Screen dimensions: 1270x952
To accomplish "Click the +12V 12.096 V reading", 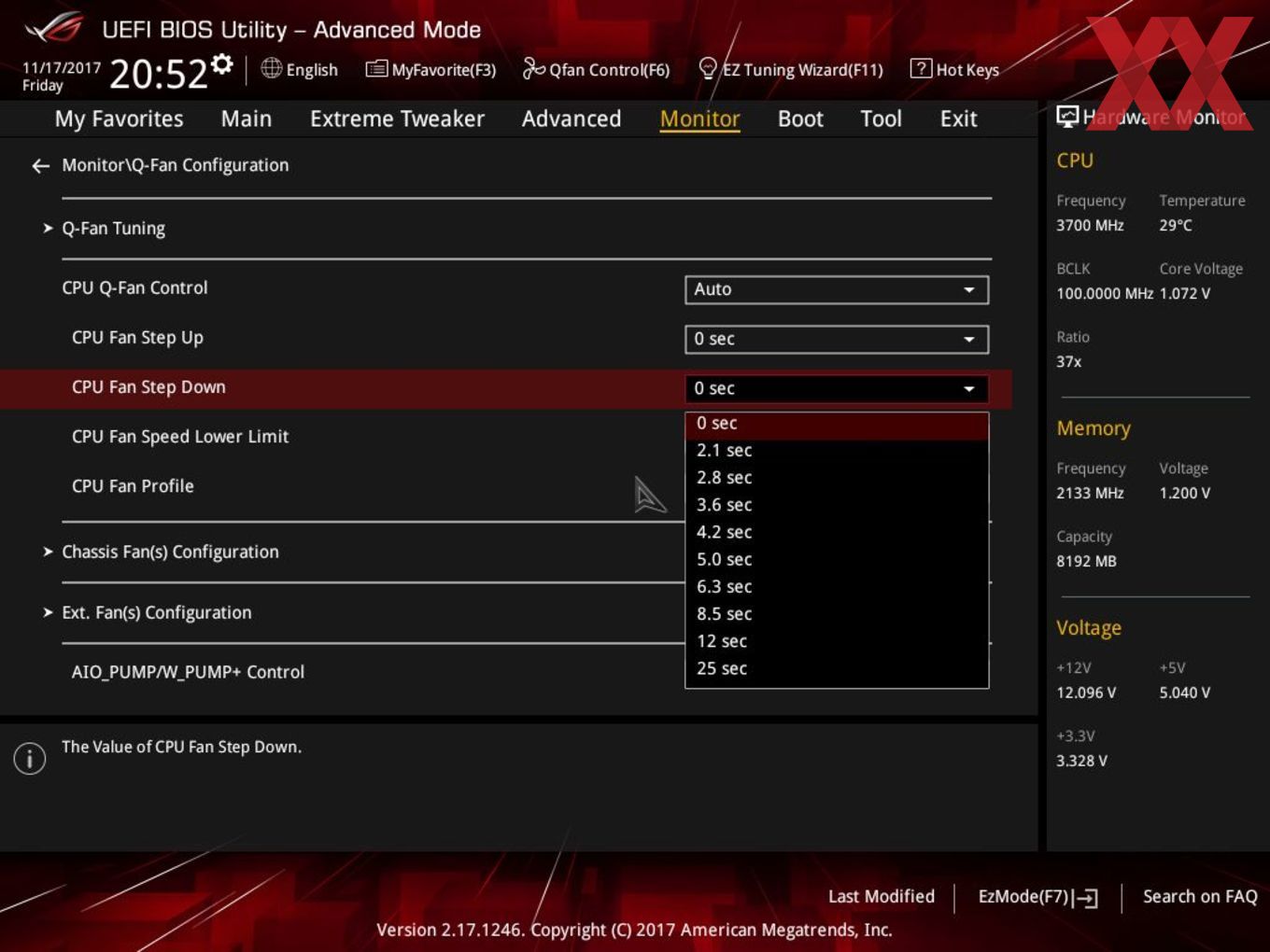I will [x=1086, y=693].
